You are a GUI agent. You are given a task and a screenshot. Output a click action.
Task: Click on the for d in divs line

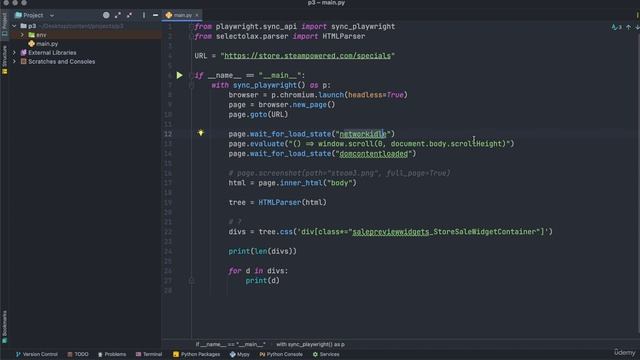coord(258,271)
